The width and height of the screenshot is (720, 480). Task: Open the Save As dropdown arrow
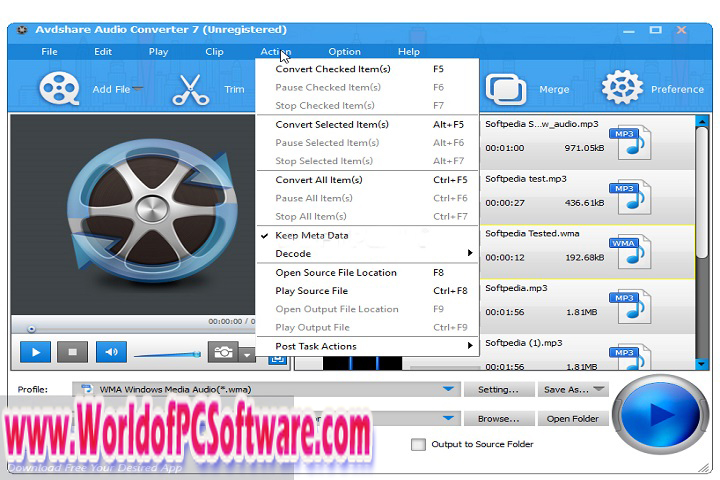click(x=598, y=389)
